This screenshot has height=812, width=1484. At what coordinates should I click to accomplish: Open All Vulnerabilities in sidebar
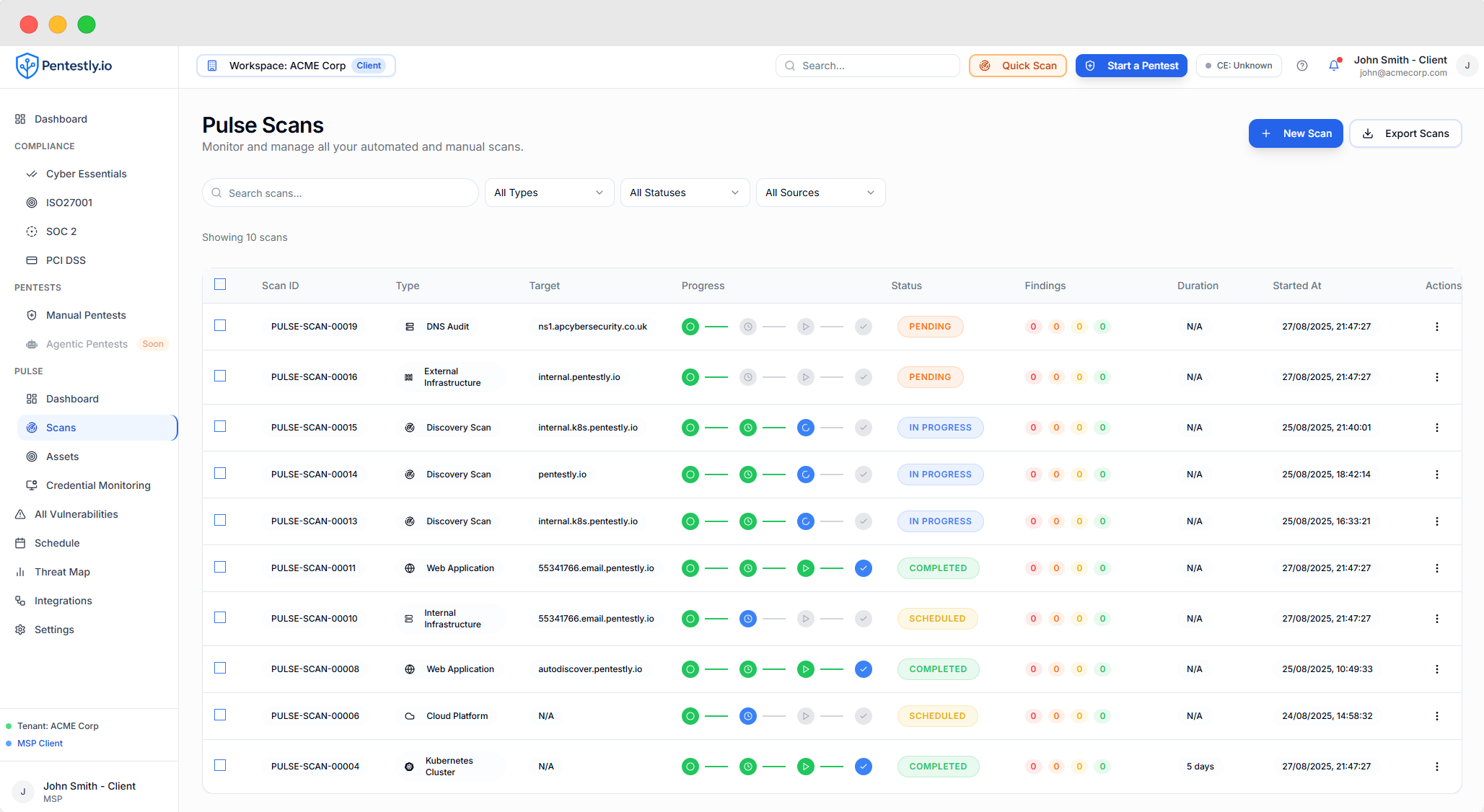pyautogui.click(x=76, y=514)
